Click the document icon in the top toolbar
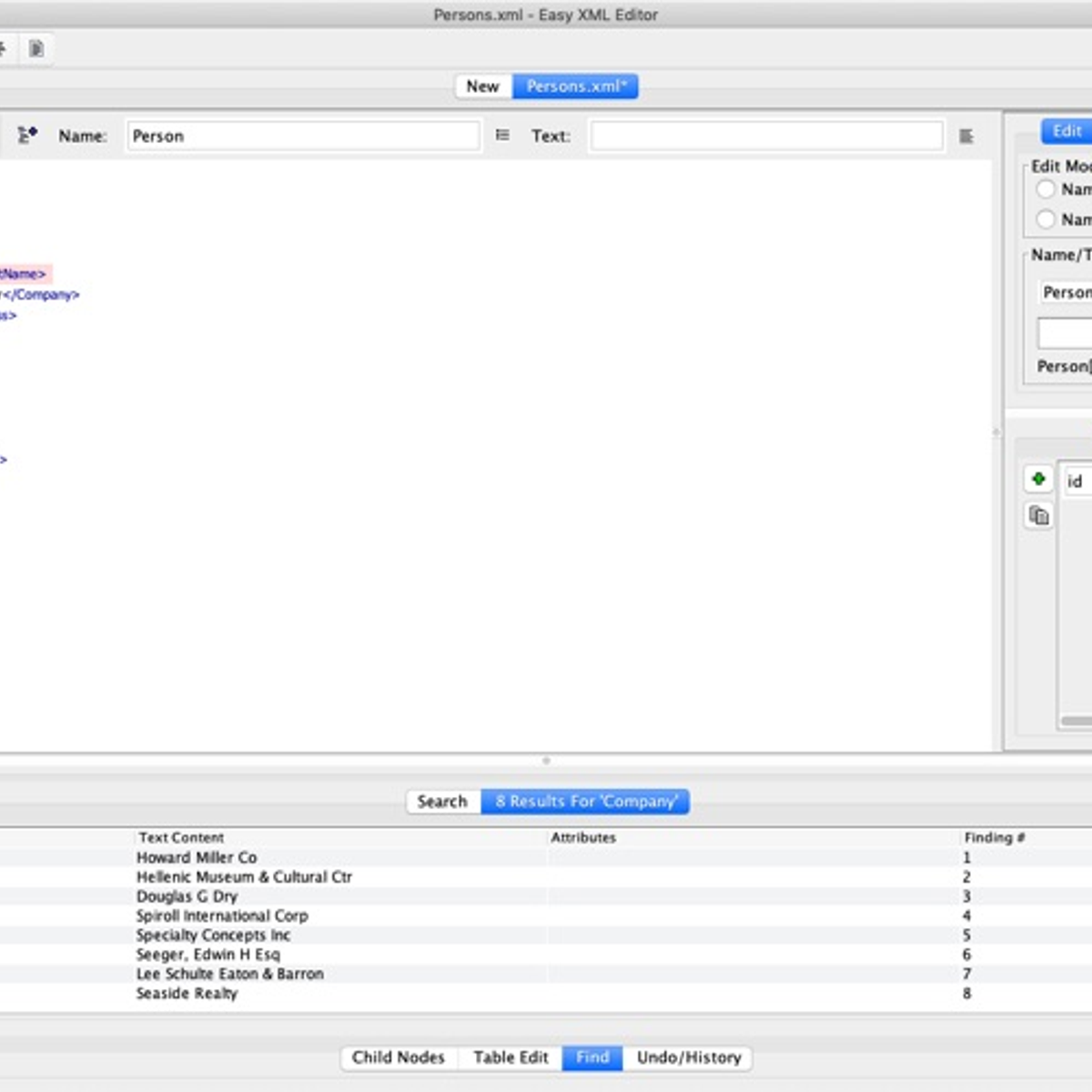 click(x=36, y=49)
